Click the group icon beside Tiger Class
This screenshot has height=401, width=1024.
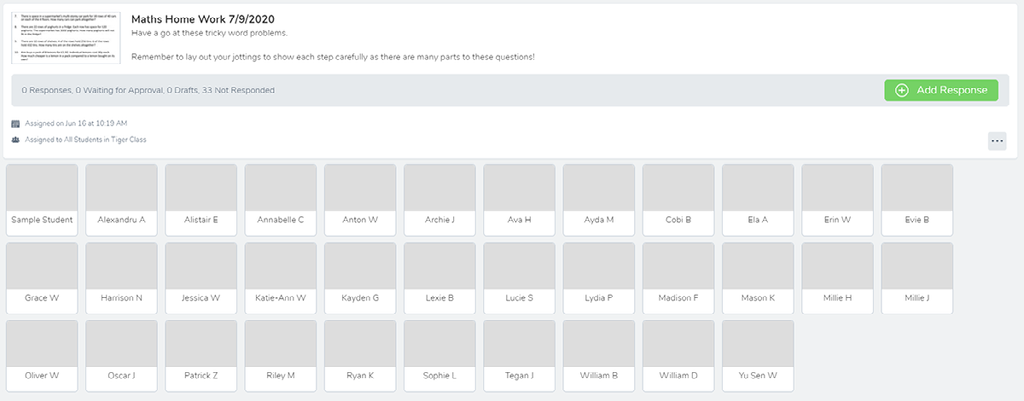15,140
